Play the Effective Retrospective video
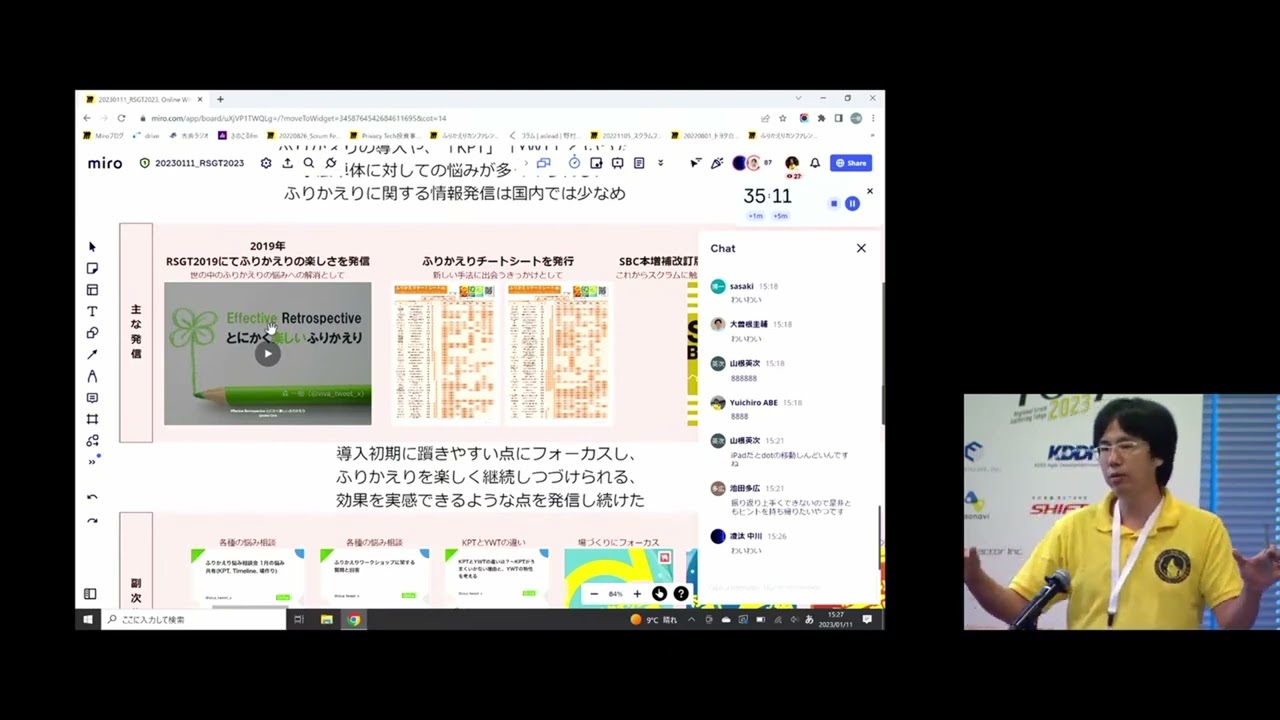1280x720 pixels. (x=267, y=353)
